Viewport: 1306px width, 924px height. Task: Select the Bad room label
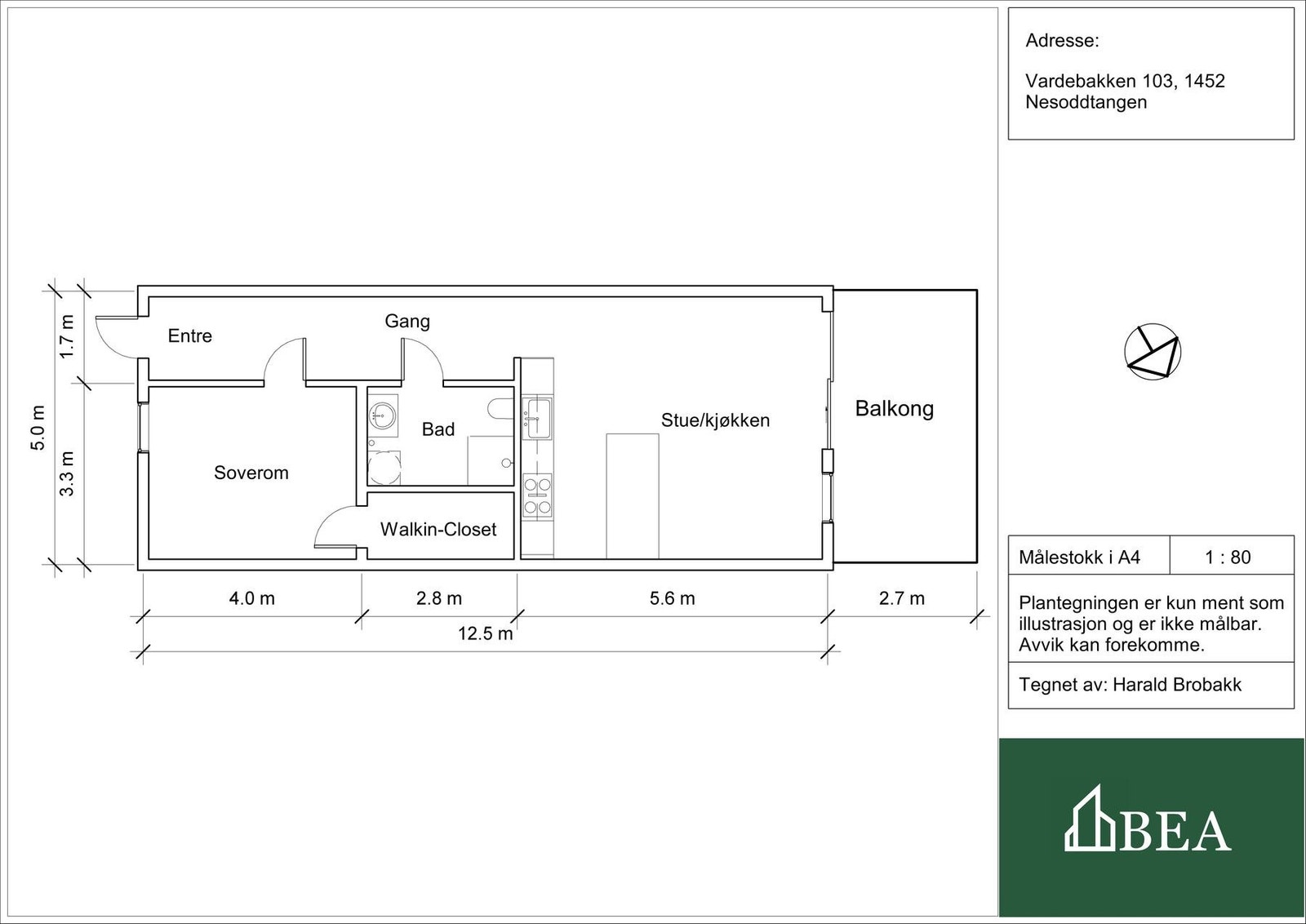(438, 429)
